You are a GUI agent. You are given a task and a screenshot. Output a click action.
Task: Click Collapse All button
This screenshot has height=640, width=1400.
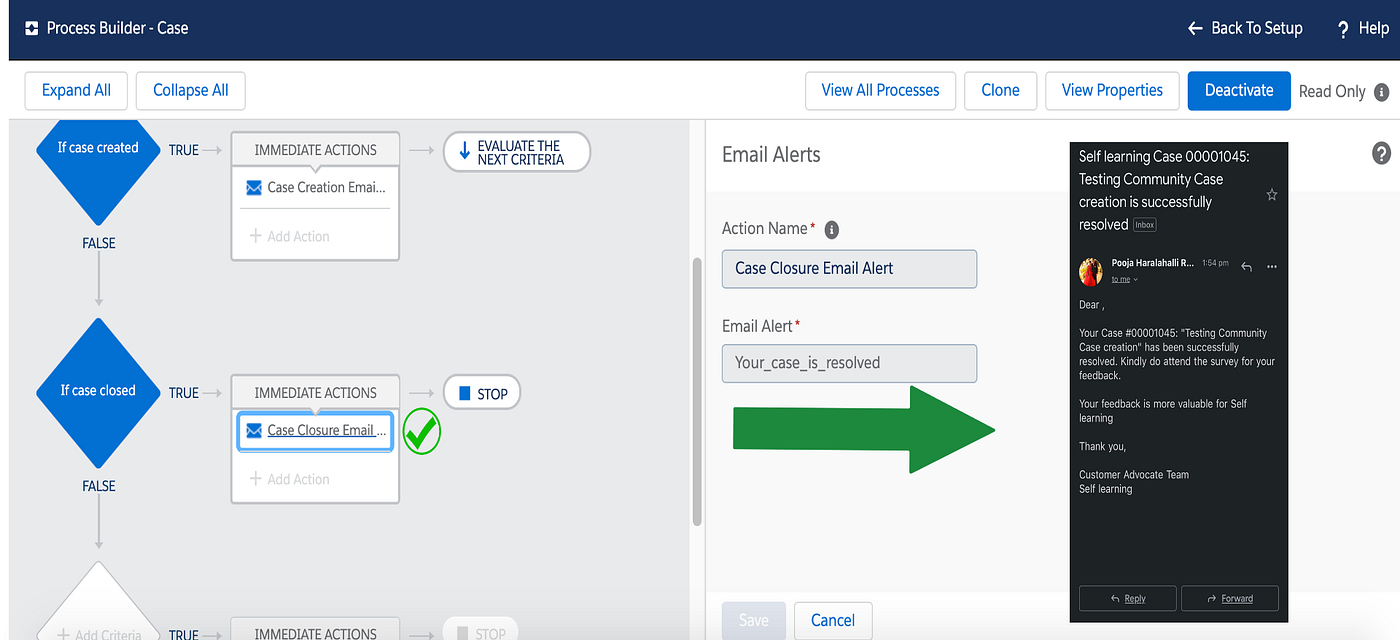(x=190, y=90)
